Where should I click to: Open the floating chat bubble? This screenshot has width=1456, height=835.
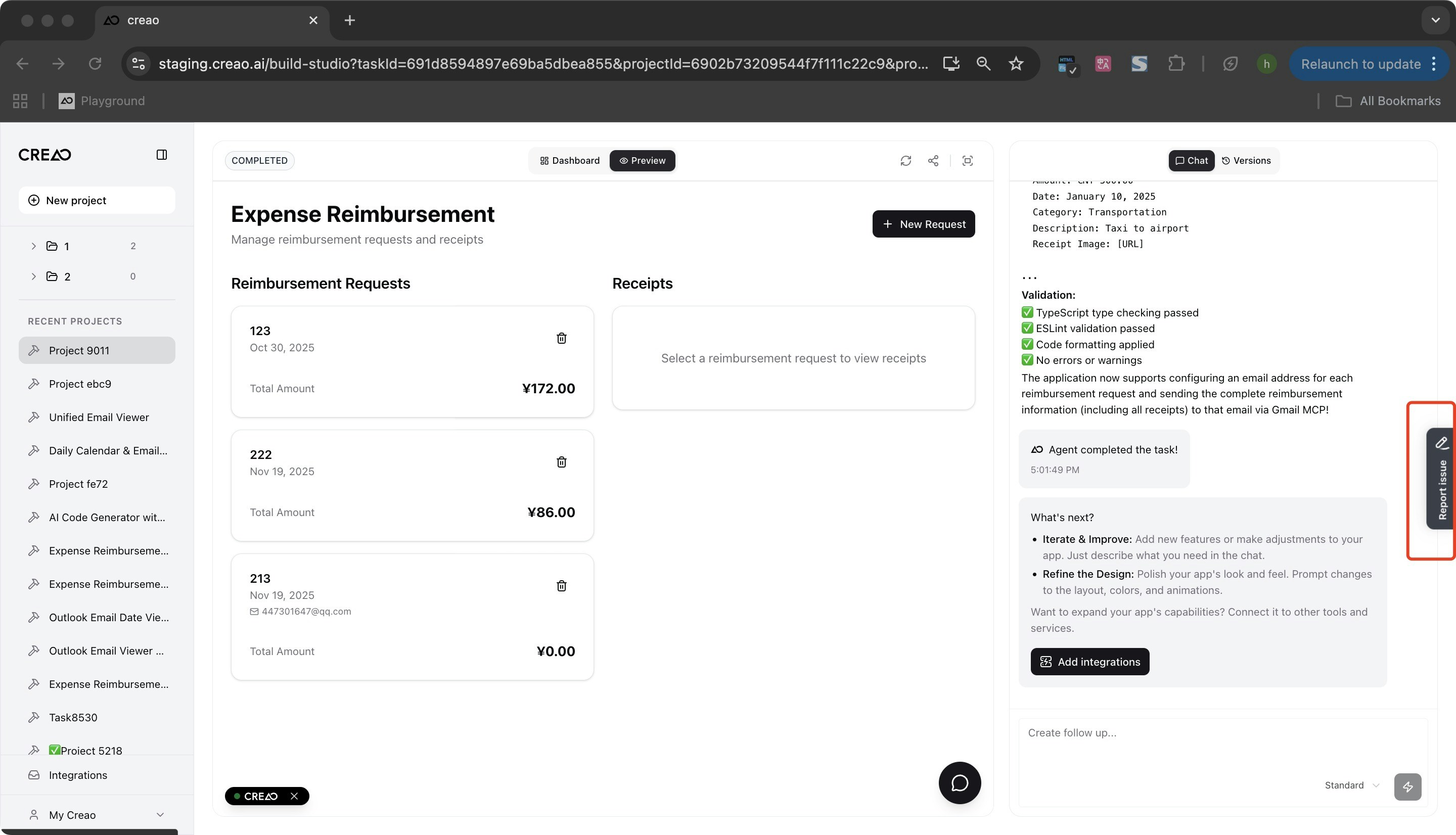click(960, 783)
